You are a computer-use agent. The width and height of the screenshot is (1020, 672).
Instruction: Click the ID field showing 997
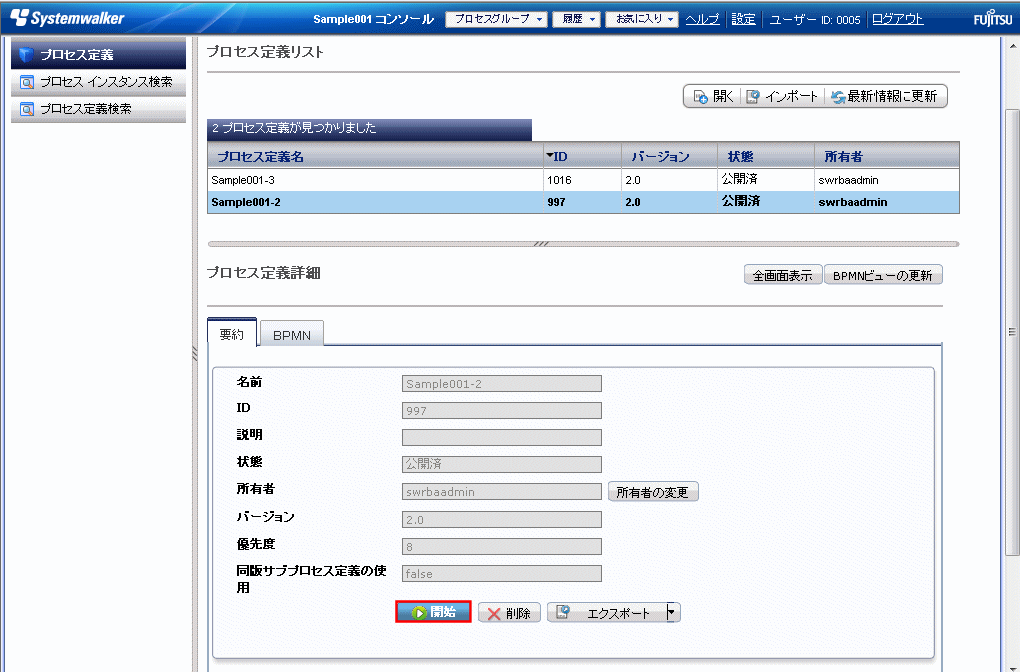tap(502, 410)
